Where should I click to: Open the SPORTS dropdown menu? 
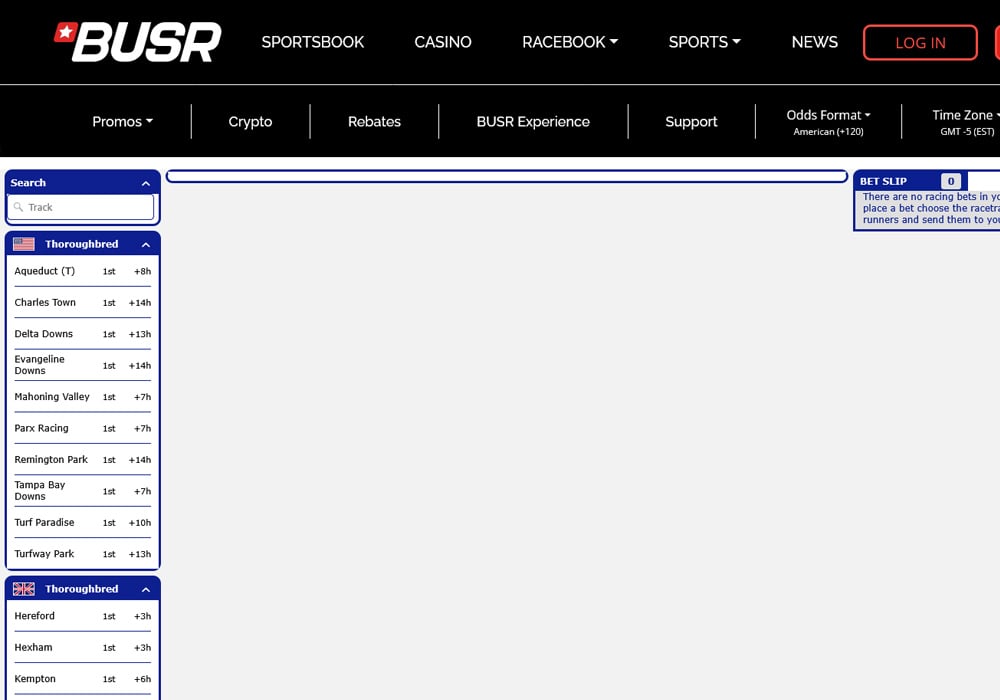tap(704, 42)
